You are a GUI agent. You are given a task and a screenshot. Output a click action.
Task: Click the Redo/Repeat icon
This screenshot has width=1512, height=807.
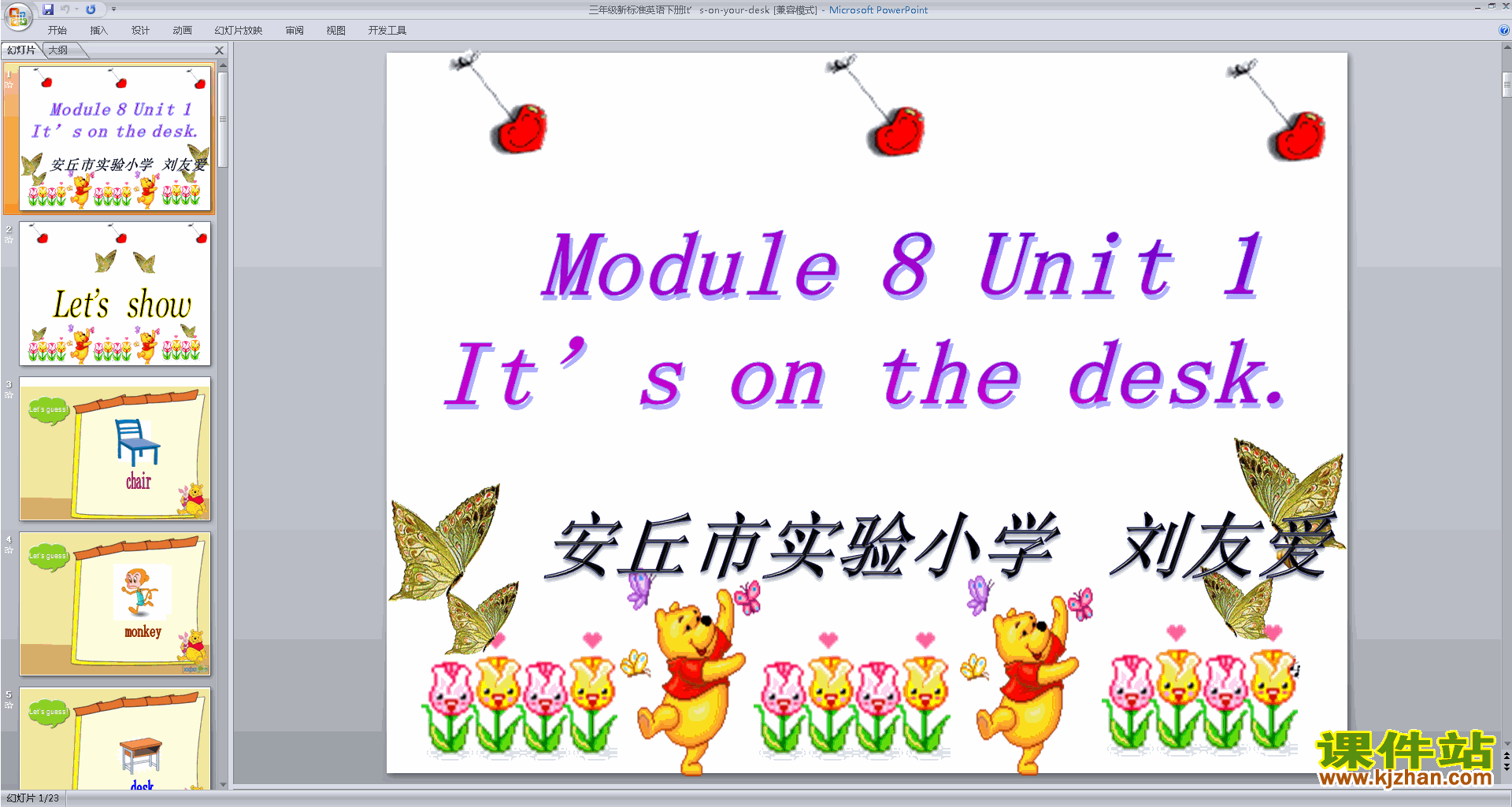coord(91,9)
